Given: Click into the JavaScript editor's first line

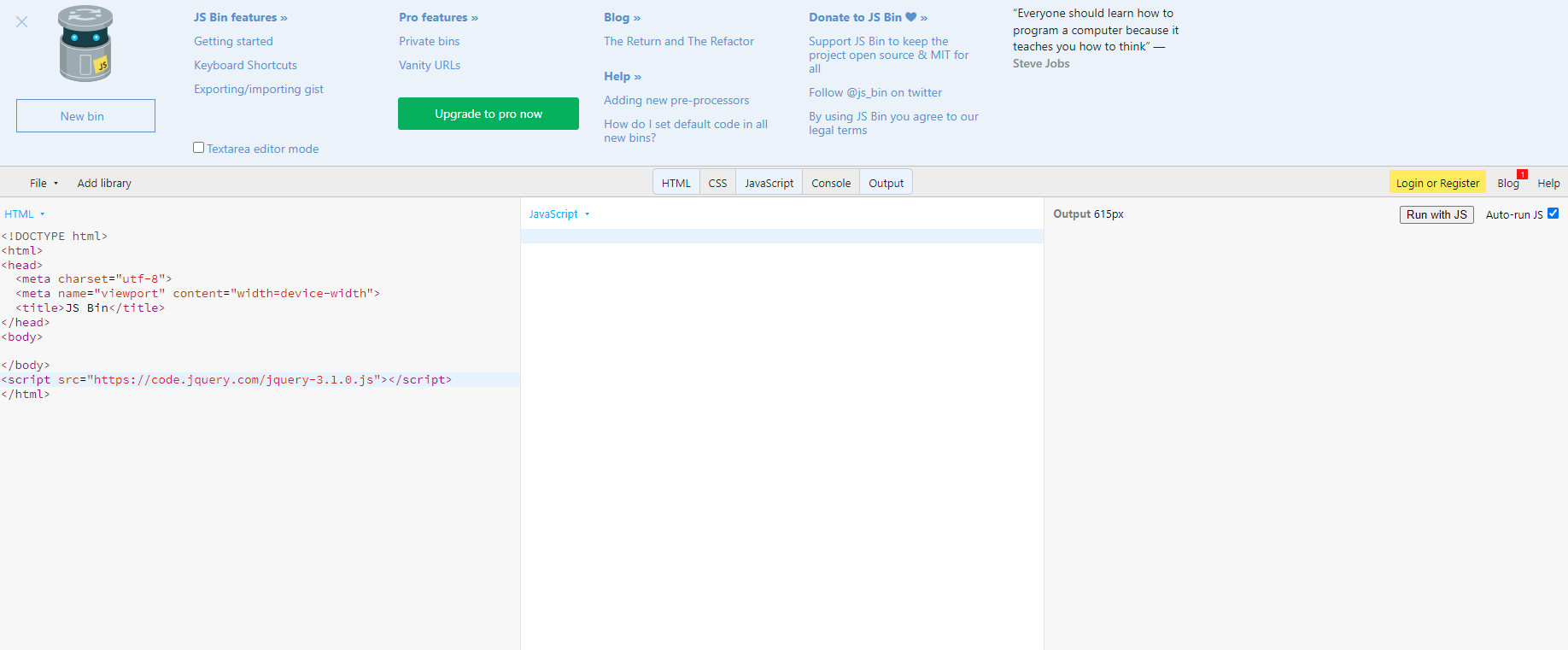Looking at the screenshot, I should [x=781, y=237].
